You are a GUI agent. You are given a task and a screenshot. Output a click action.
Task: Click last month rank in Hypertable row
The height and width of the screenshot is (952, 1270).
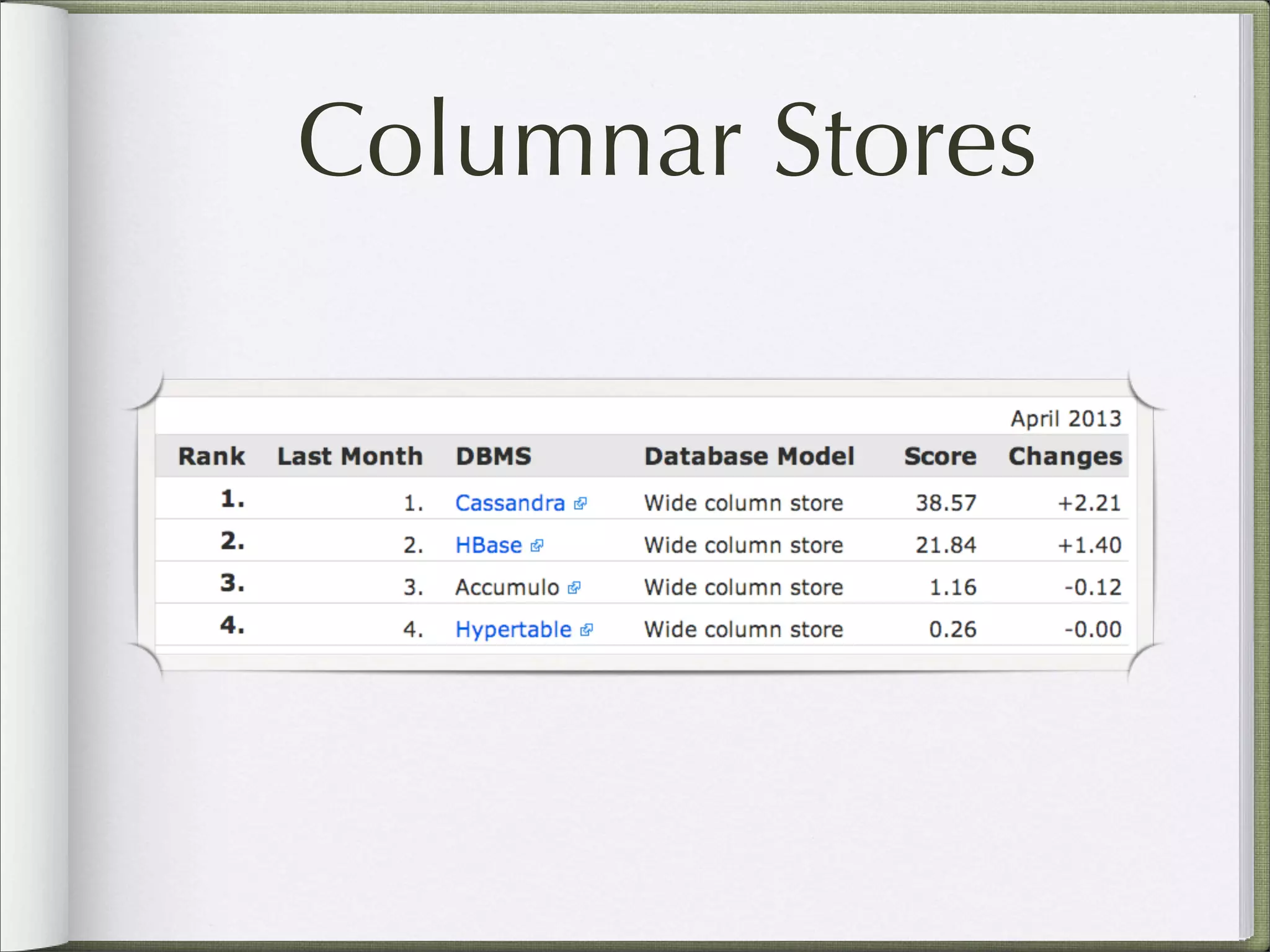pyautogui.click(x=414, y=629)
